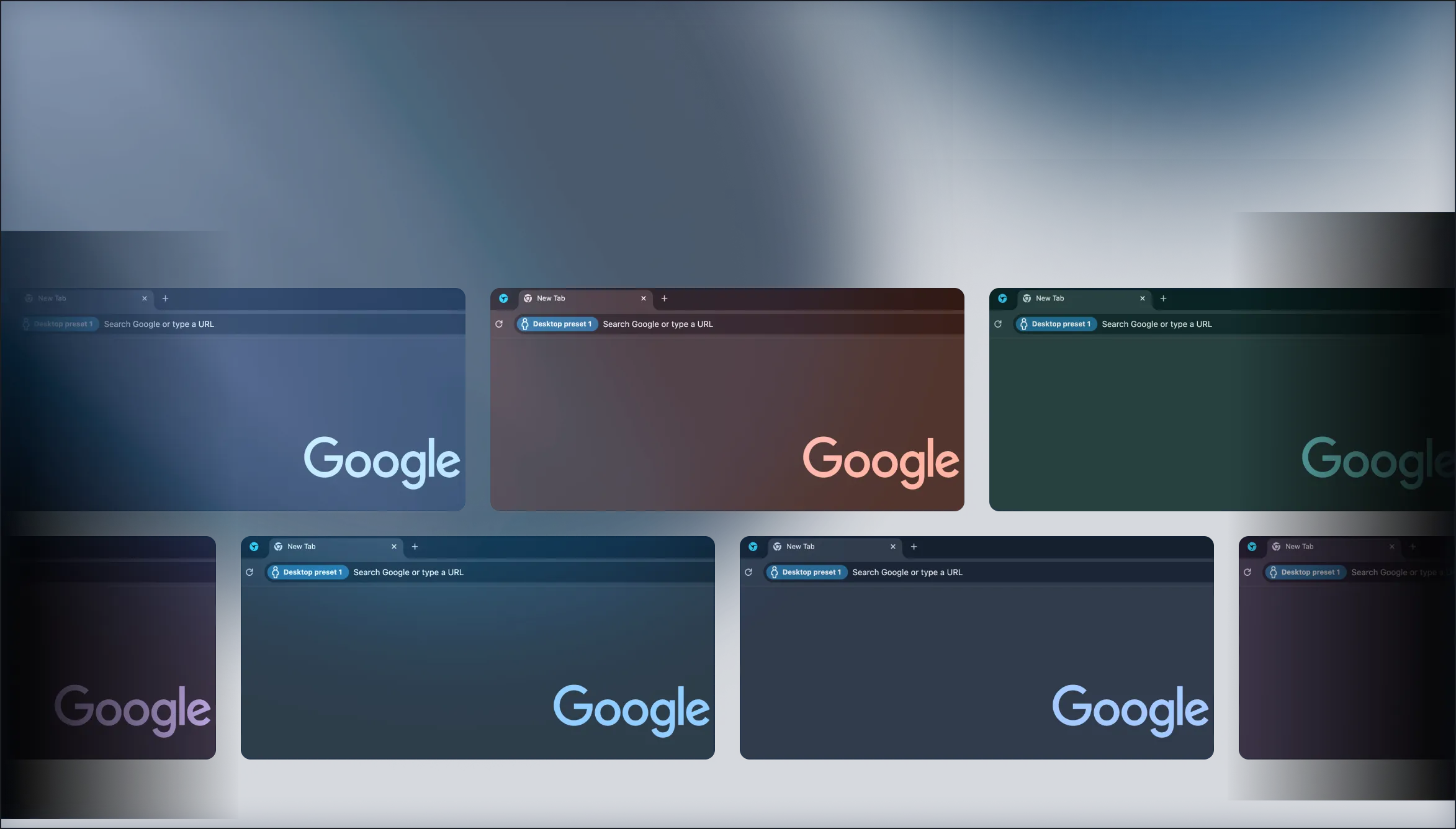Reload the page in the red window
This screenshot has width=1456, height=829.
click(x=499, y=324)
